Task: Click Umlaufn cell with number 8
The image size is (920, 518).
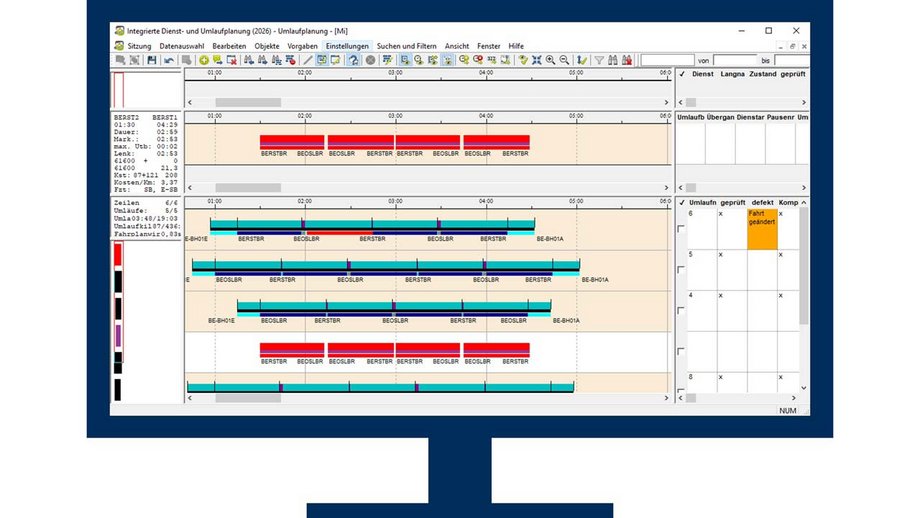Action: (x=702, y=383)
